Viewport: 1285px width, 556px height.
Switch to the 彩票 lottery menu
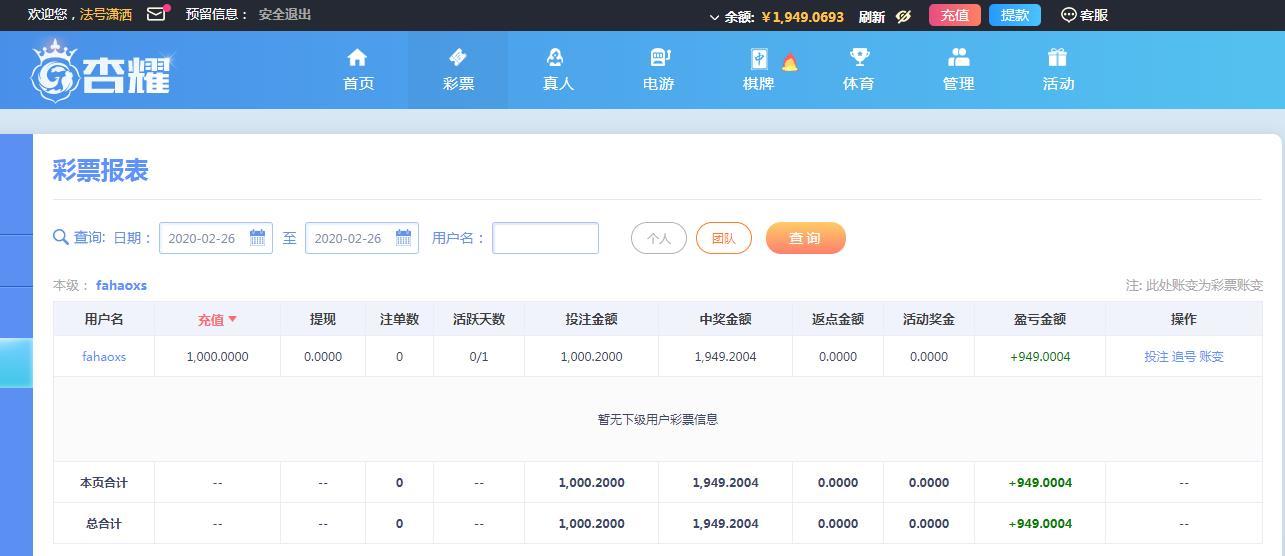[x=458, y=69]
